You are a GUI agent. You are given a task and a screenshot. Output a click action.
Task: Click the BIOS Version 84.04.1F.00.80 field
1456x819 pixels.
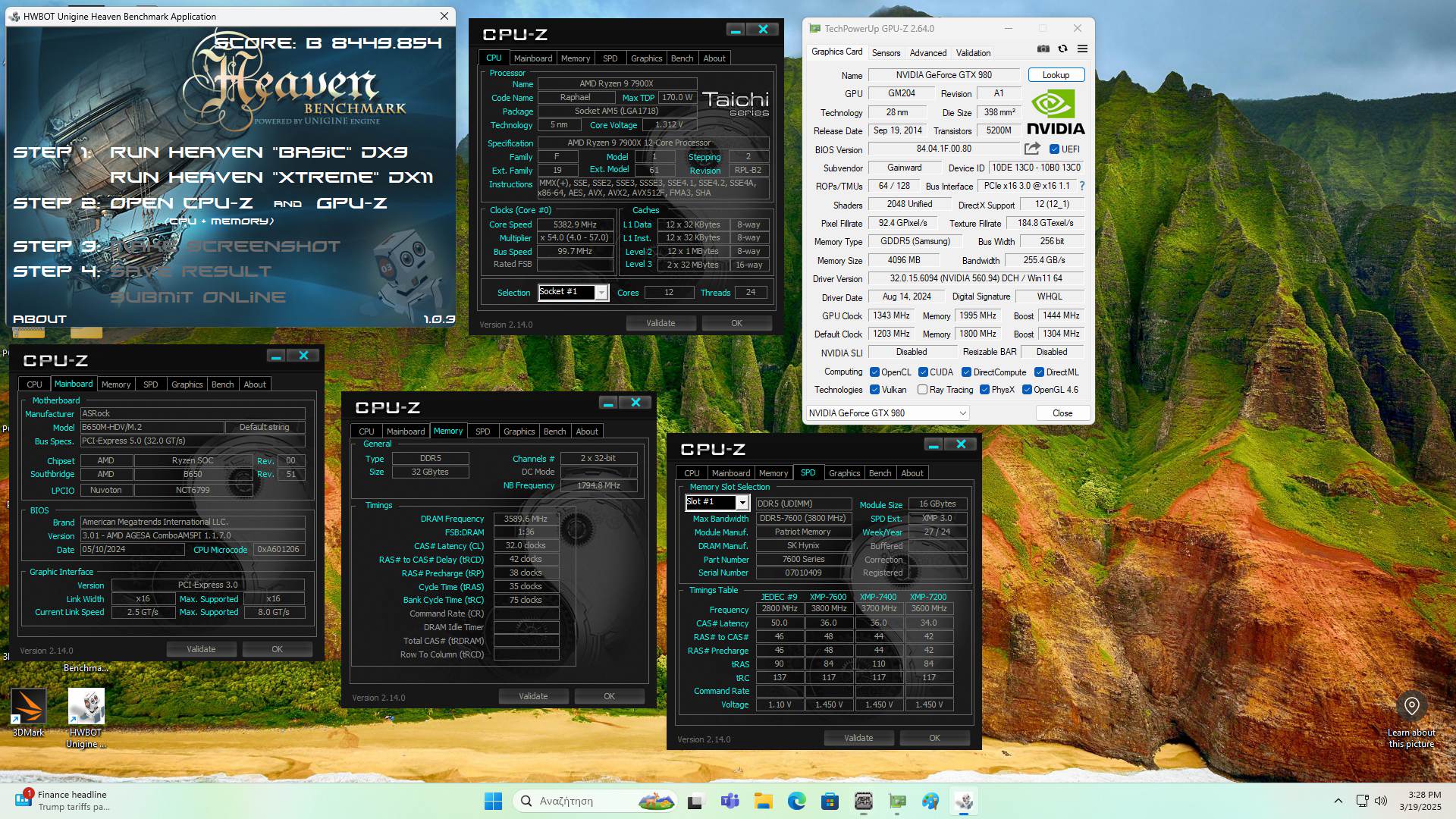943,149
